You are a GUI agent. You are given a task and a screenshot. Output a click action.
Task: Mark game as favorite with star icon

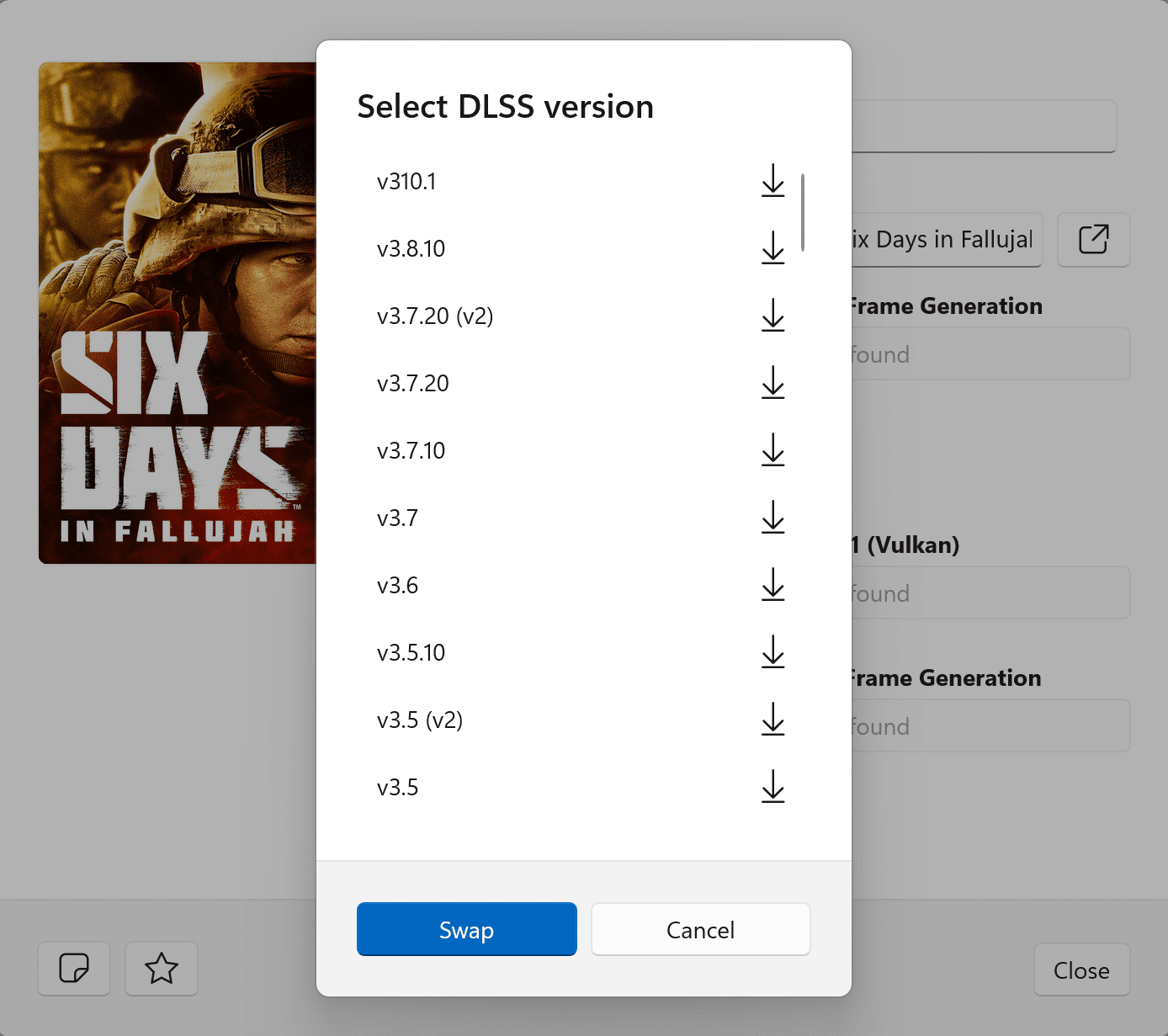(162, 969)
